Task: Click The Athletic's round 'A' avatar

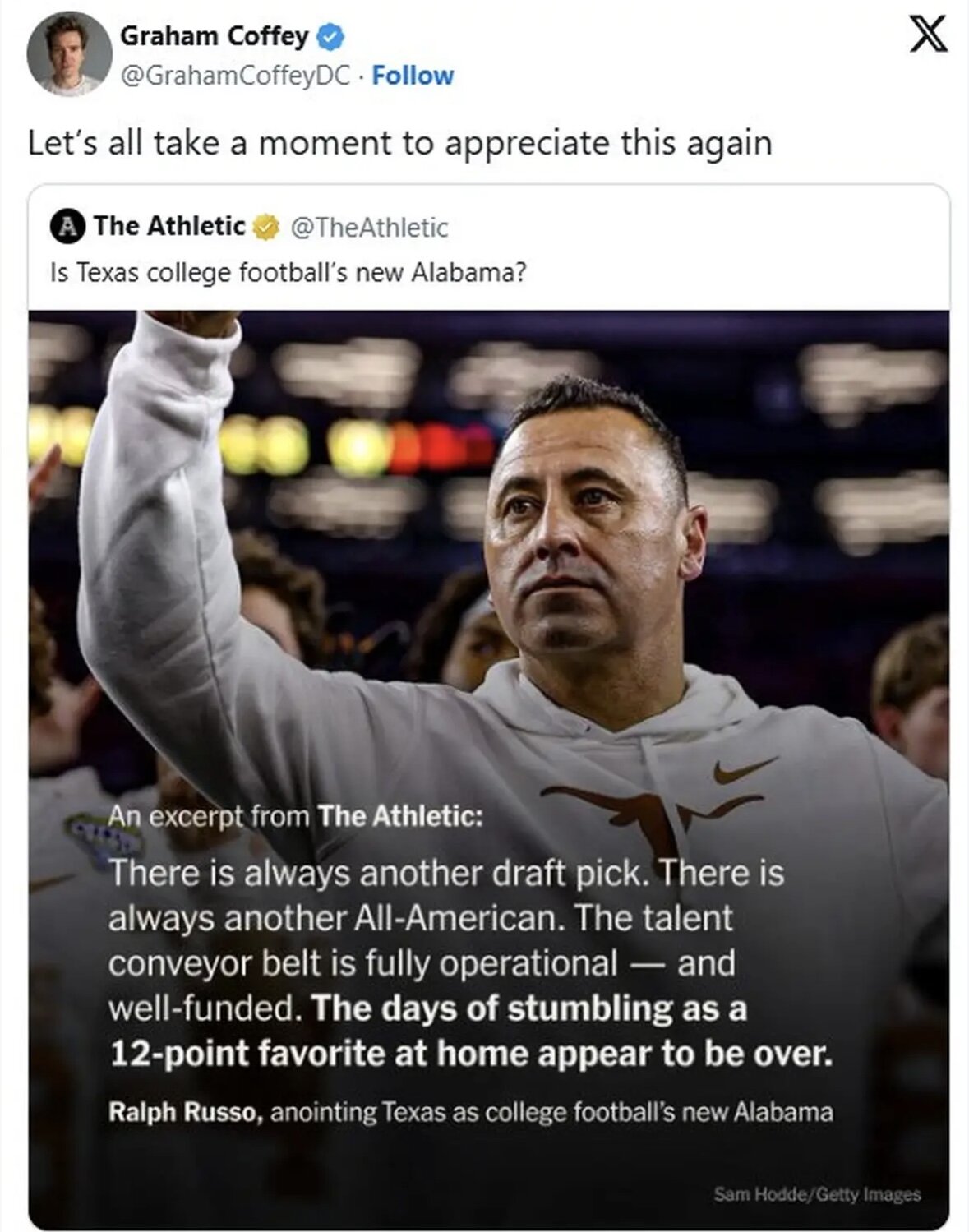Action: [67, 226]
